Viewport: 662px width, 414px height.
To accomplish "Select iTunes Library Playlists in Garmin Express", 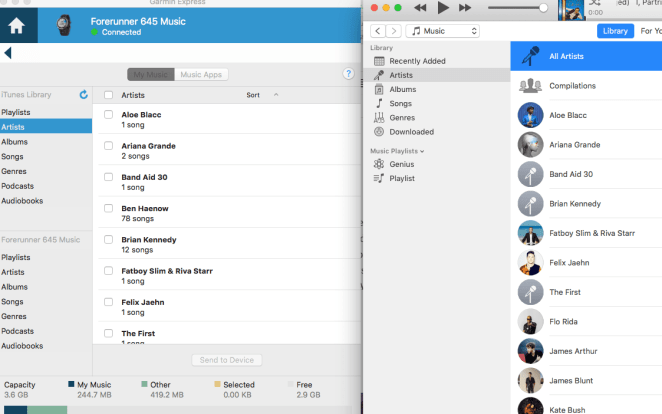I will point(46,112).
